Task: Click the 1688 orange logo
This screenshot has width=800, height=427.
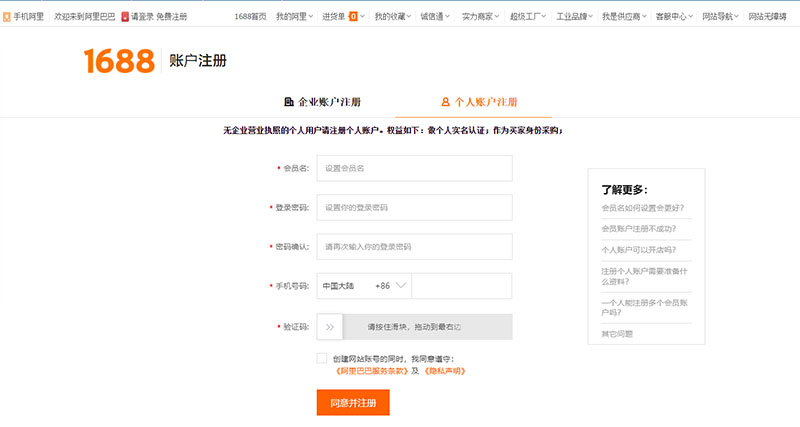Action: 119,61
